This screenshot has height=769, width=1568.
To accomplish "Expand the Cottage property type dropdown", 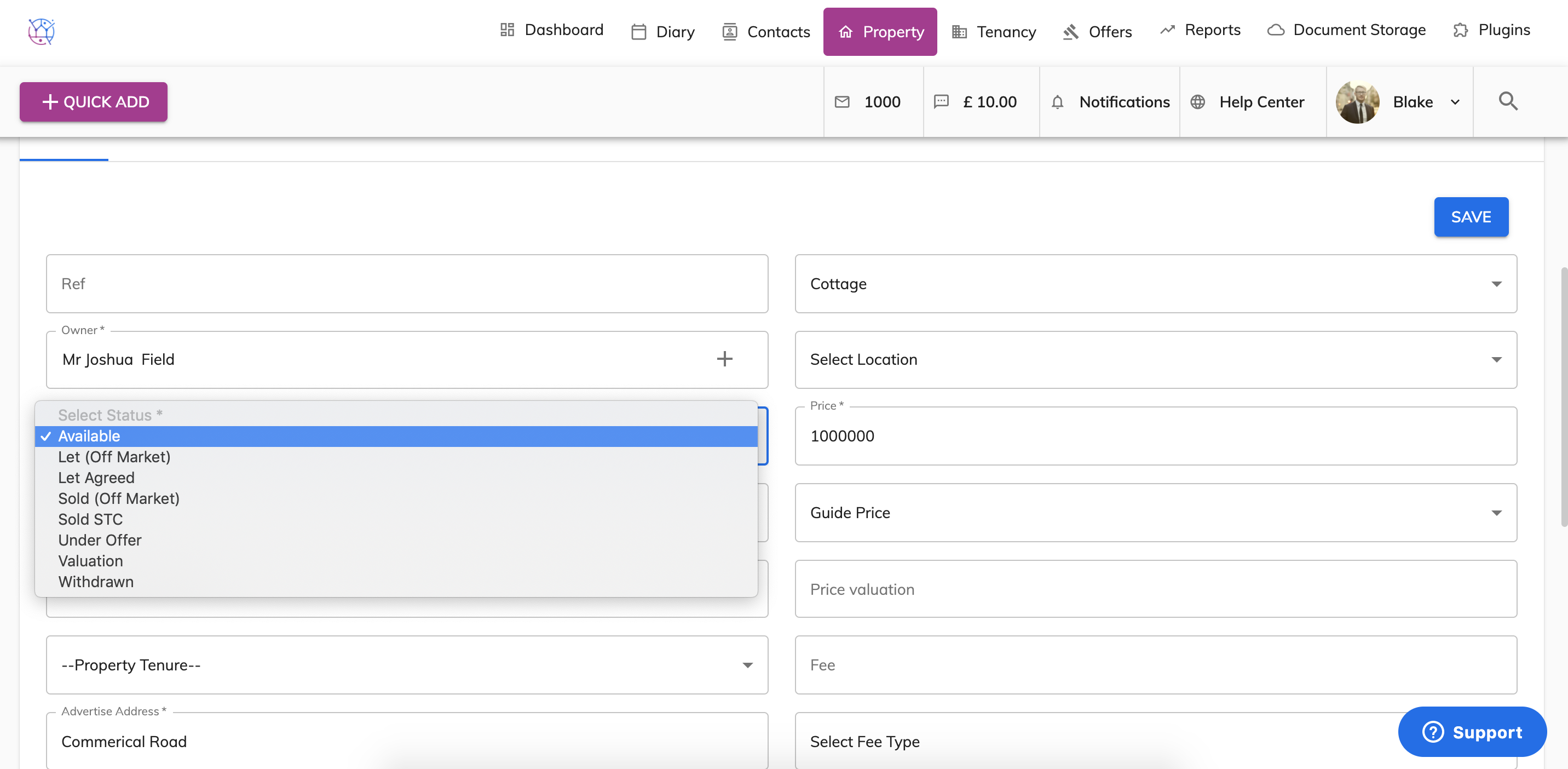I will pyautogui.click(x=1155, y=284).
